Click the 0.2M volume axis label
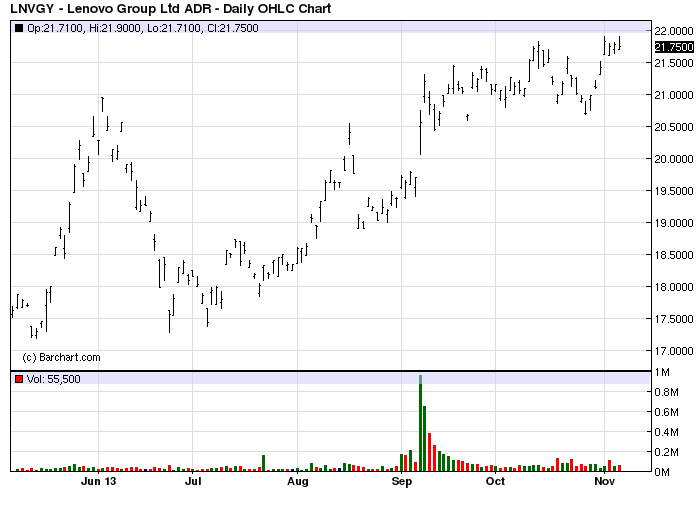 [x=667, y=452]
